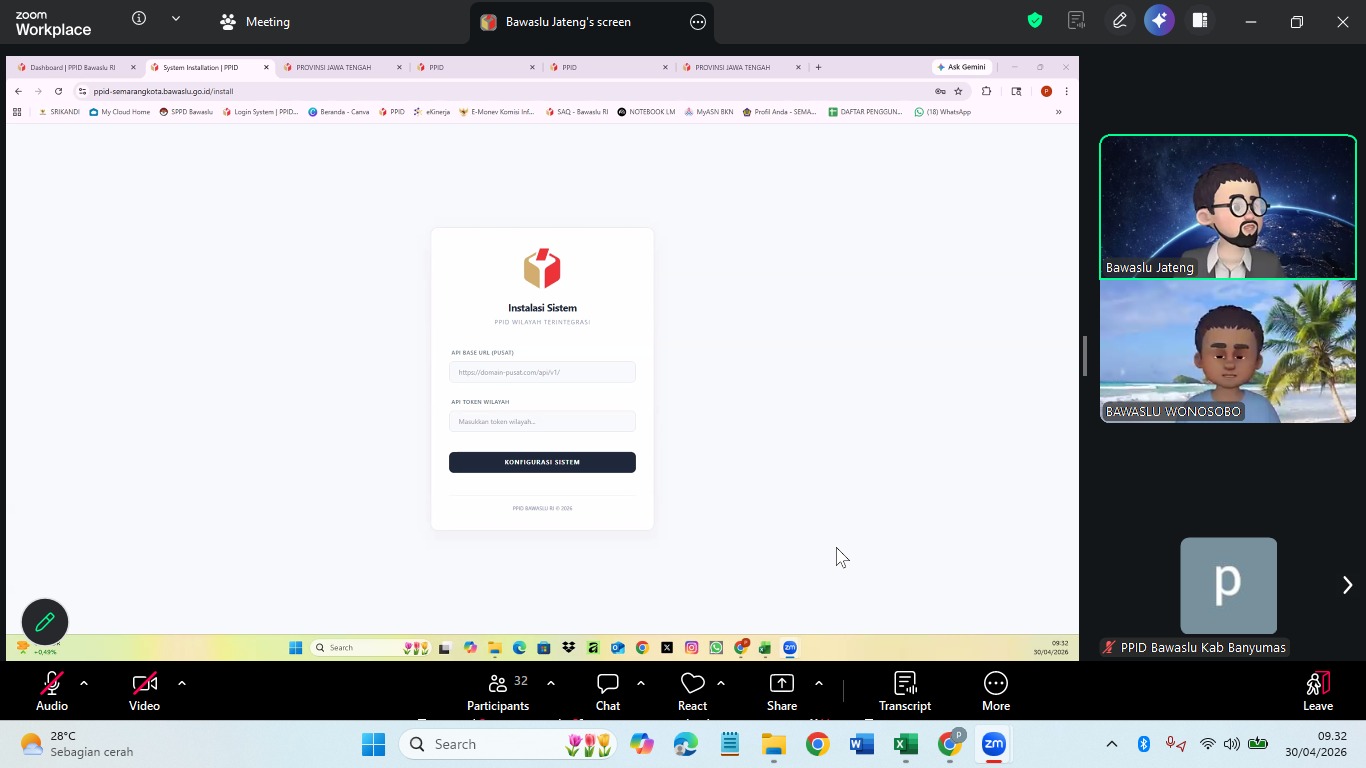Viewport: 1366px width, 768px height.
Task: Open the WhatsApp bookmark
Action: (942, 112)
